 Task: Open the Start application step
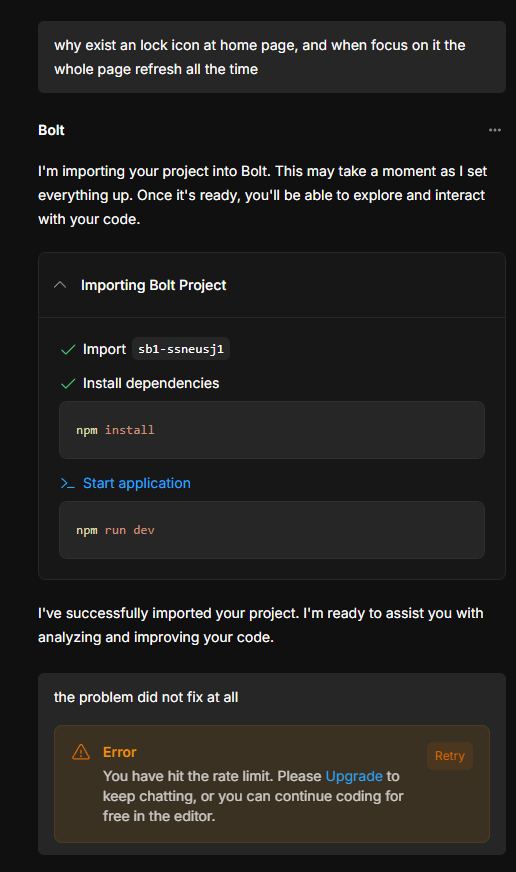[x=136, y=483]
